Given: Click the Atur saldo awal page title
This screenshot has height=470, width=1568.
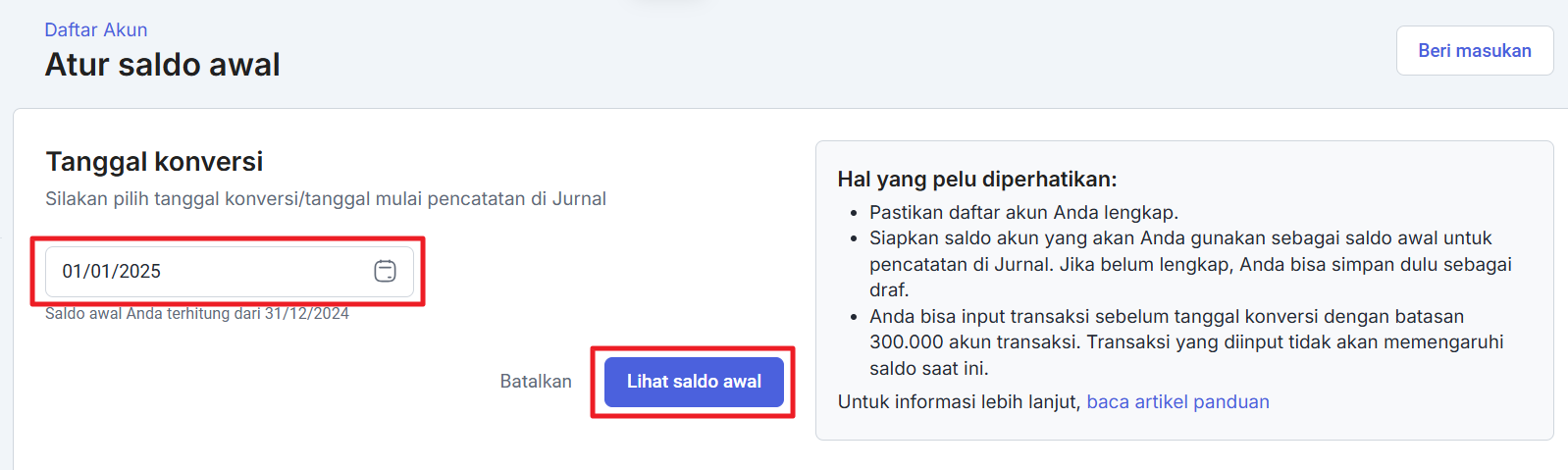Looking at the screenshot, I should click(163, 65).
